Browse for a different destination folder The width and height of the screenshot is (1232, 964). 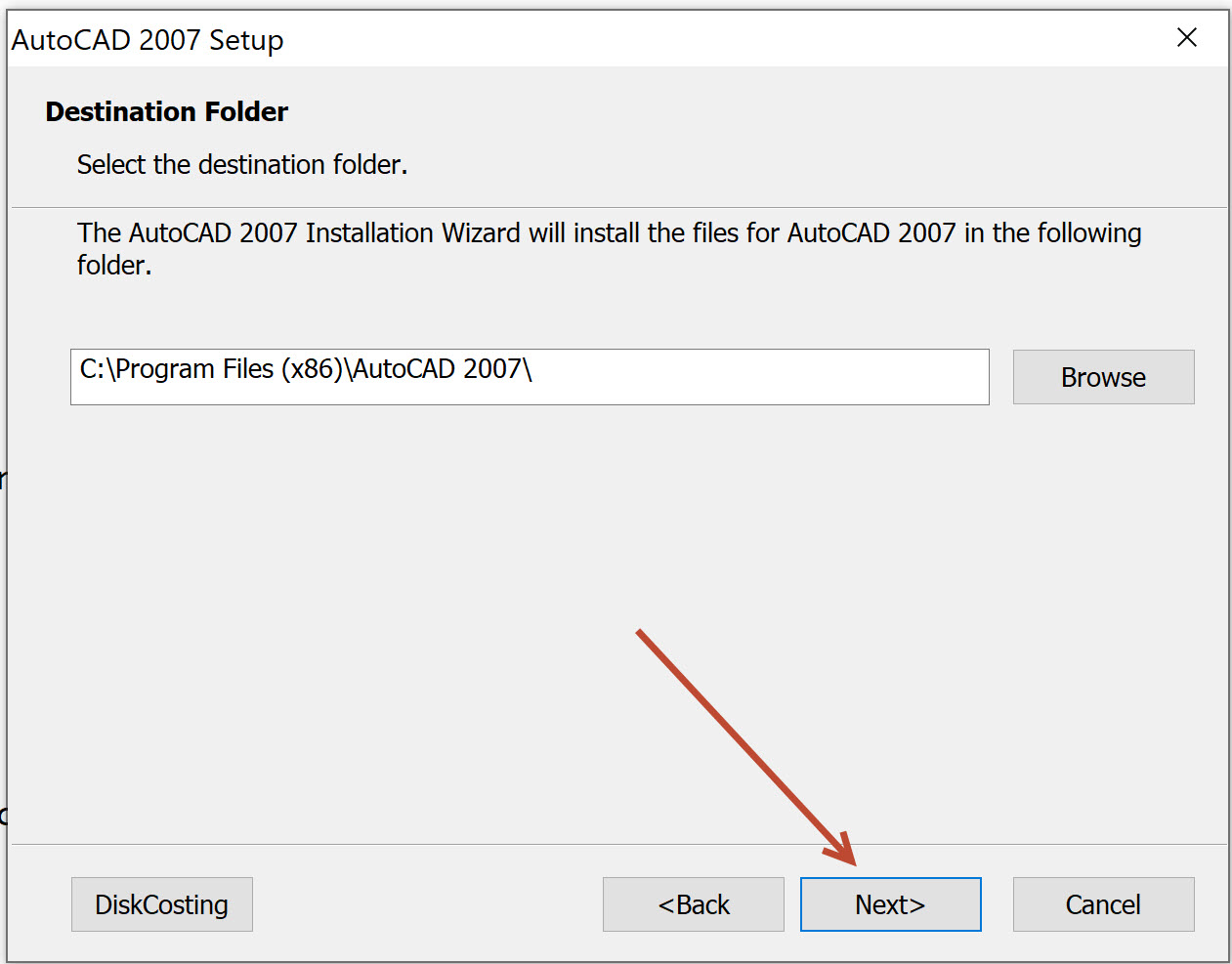click(1102, 377)
